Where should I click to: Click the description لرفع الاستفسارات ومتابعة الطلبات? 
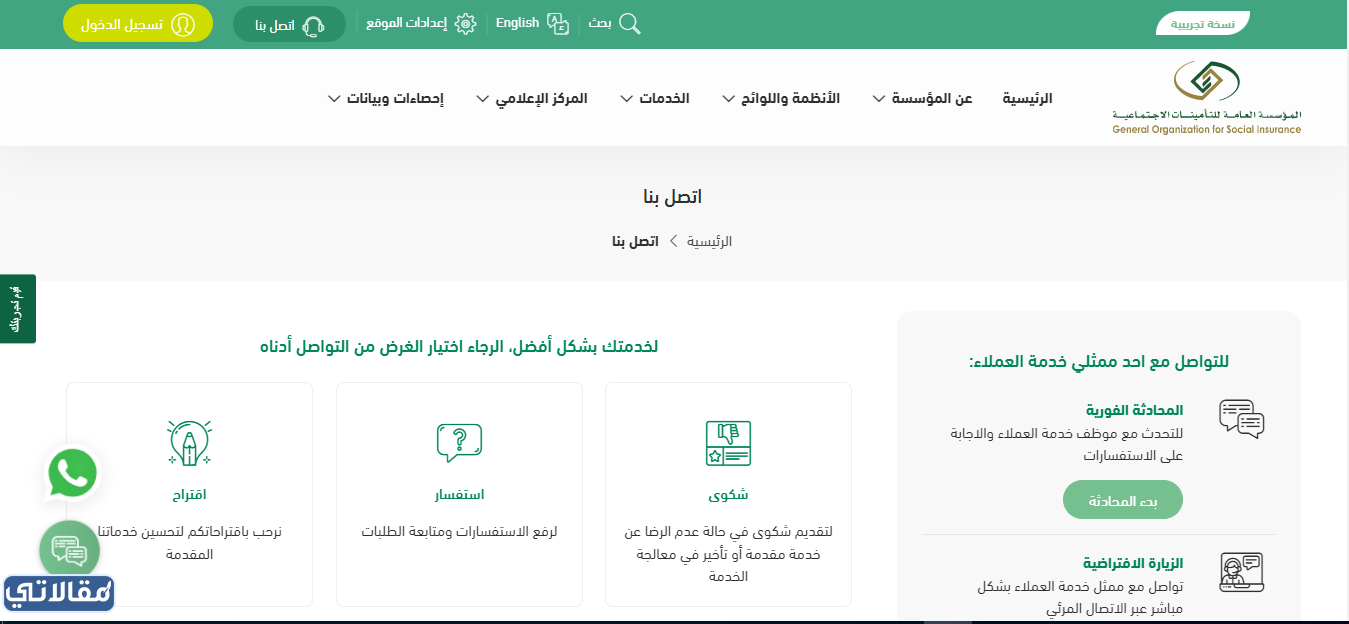coord(459,532)
